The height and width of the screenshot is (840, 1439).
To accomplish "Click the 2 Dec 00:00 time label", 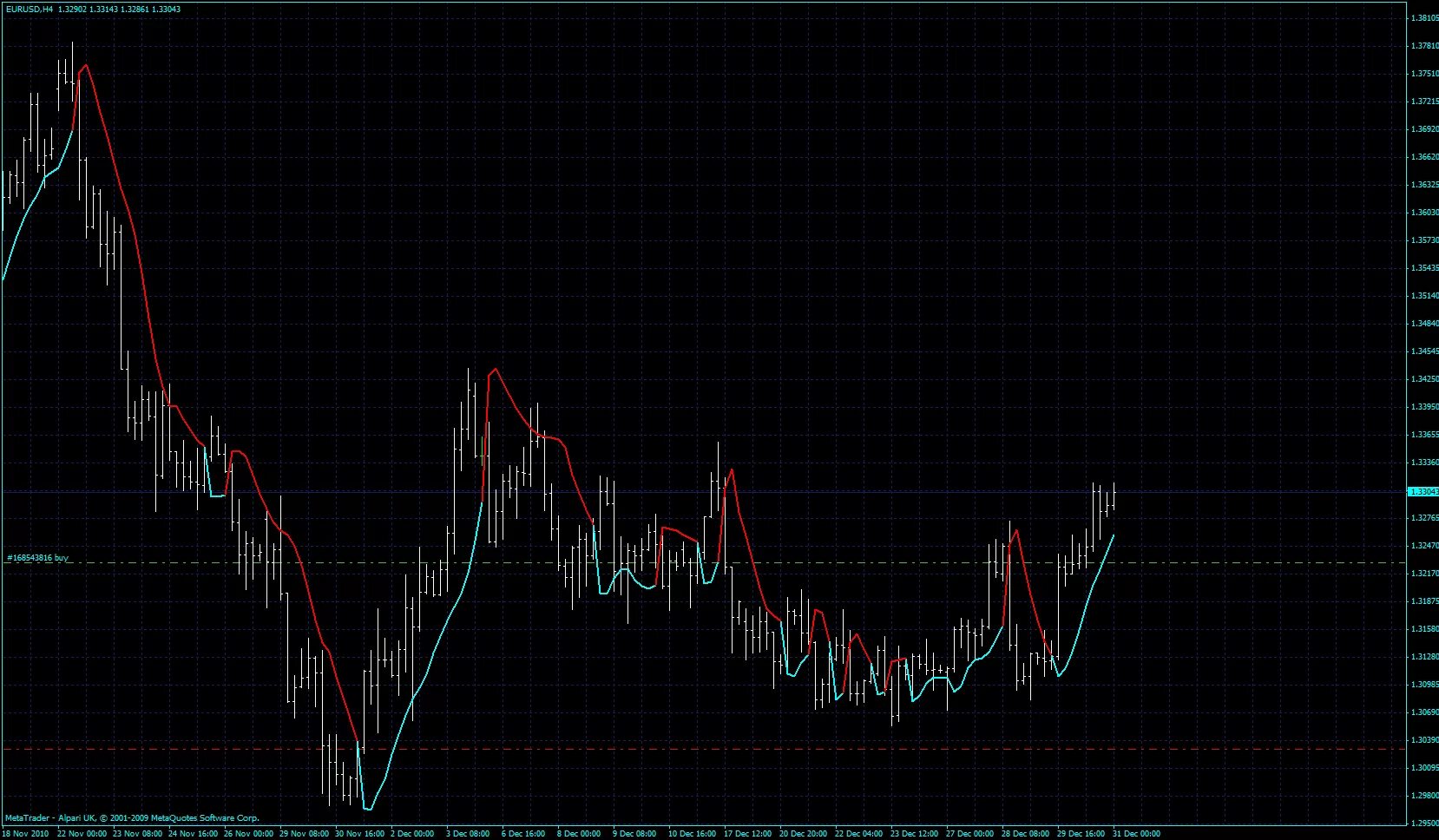I will (x=412, y=834).
